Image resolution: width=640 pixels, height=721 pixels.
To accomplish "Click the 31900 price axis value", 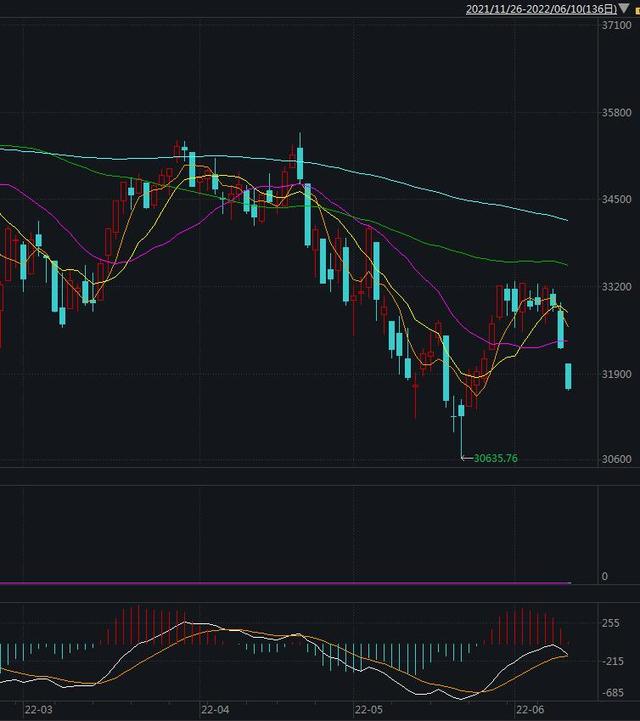I will click(617, 374).
